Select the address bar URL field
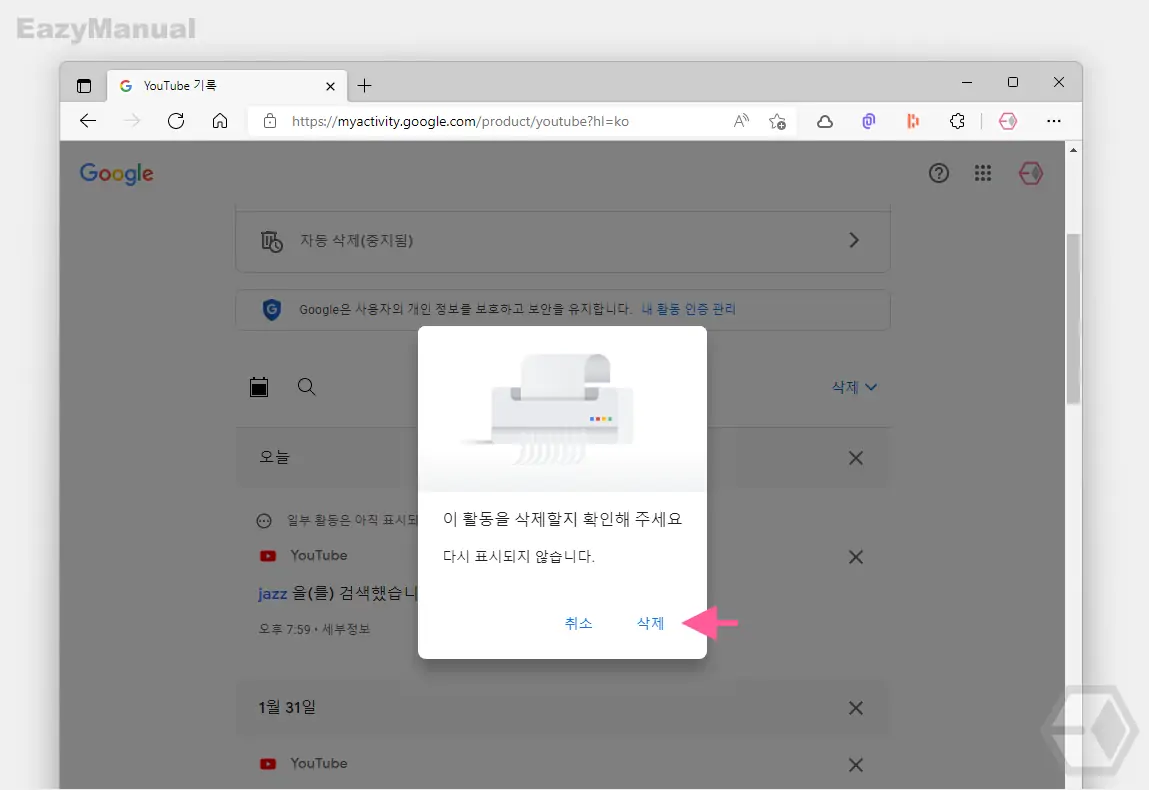Viewport: 1149px width, 790px height. coord(460,121)
